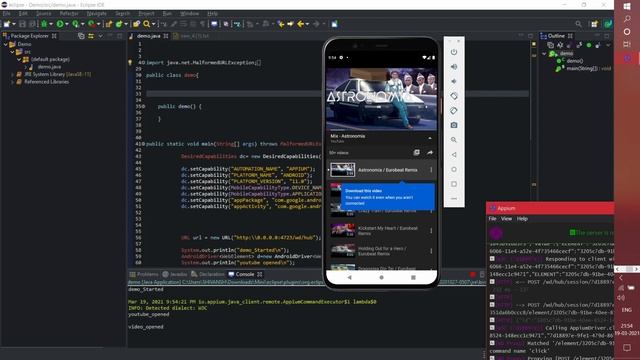This screenshot has height=360, width=640.
Task: Click the emulator rotate left icon
Action: click(x=454, y=96)
